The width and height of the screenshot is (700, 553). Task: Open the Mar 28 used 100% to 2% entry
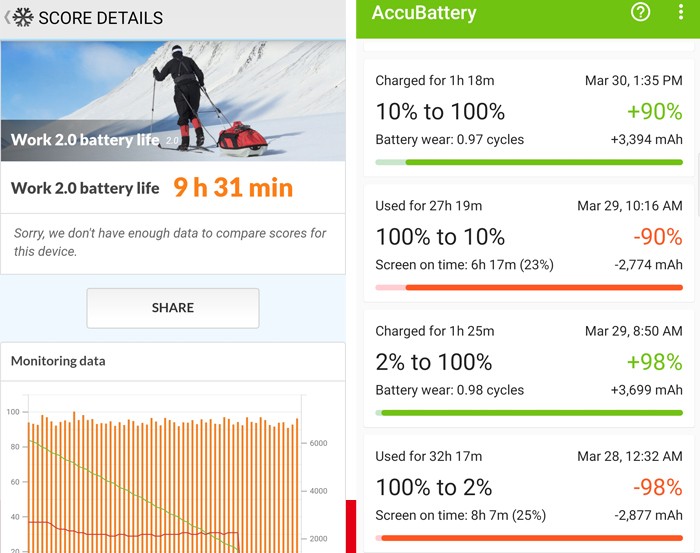point(529,495)
